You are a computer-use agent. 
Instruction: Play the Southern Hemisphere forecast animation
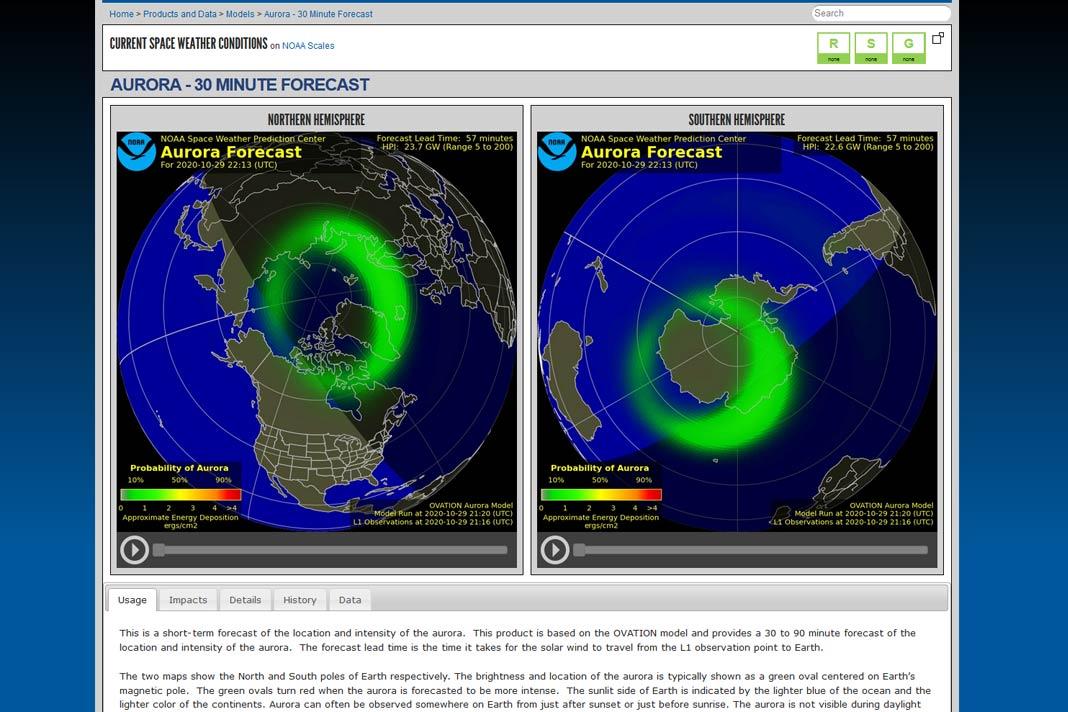(x=554, y=550)
